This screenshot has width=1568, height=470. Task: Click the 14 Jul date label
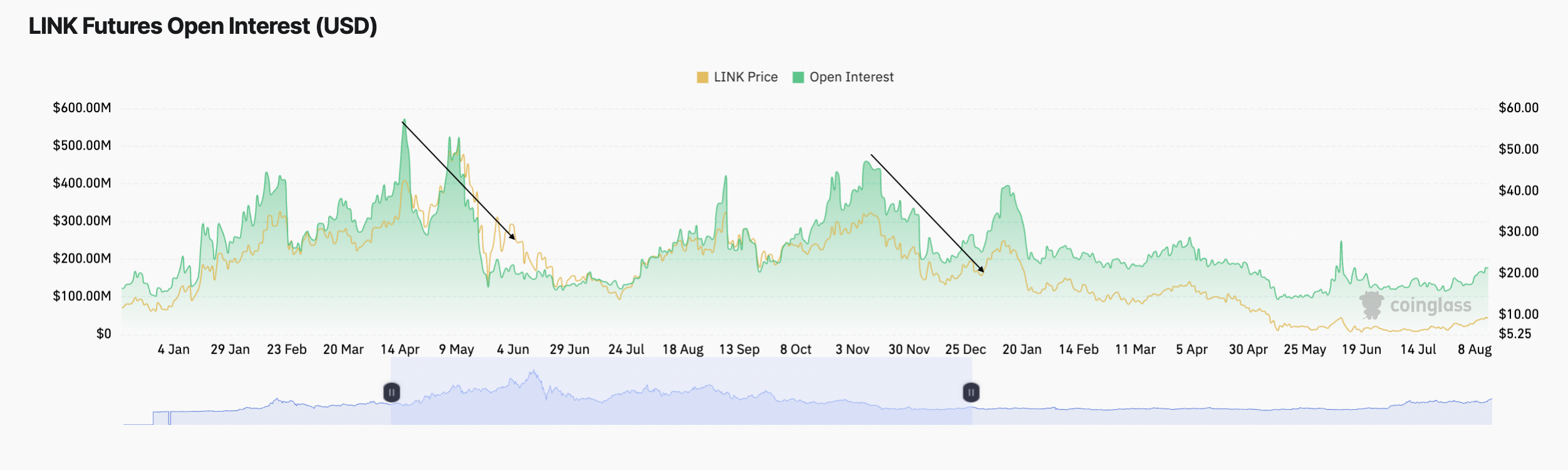(x=1418, y=350)
